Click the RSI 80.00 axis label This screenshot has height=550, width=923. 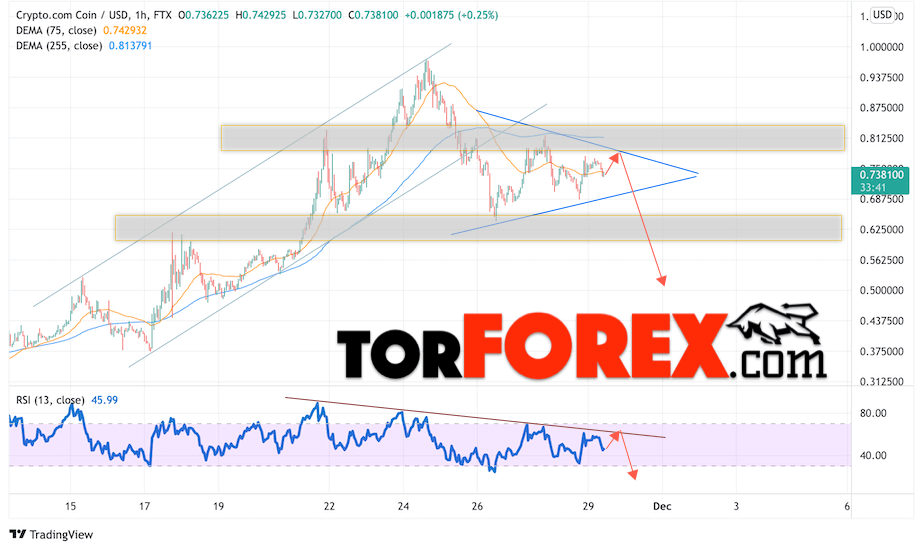873,413
